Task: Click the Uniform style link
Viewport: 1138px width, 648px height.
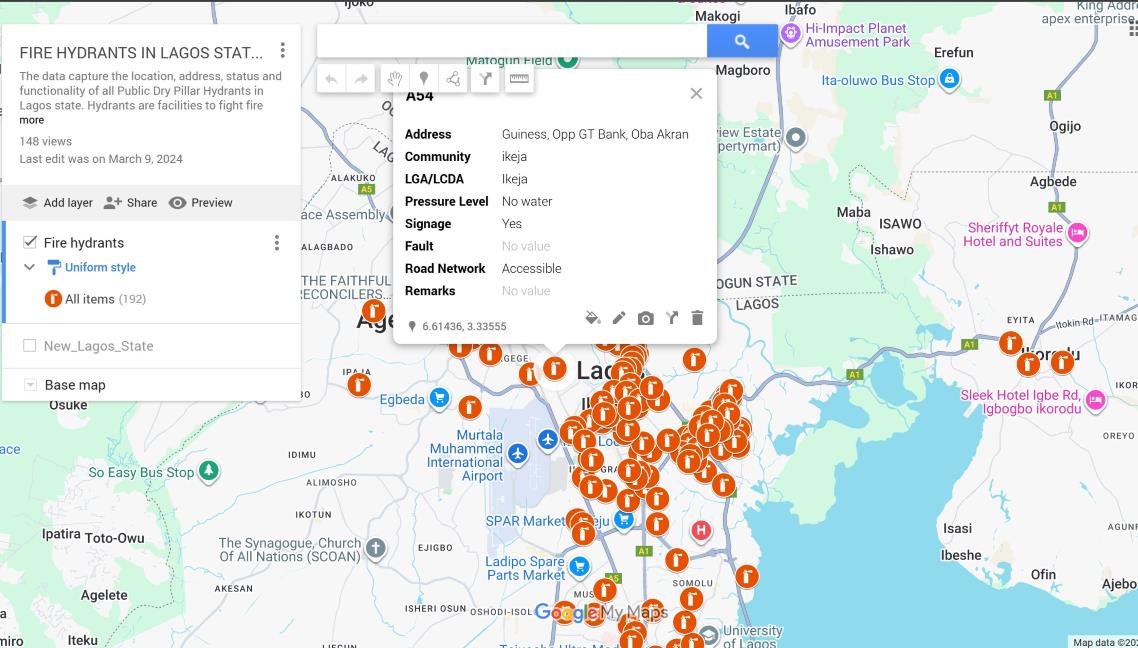Action: coord(100,267)
